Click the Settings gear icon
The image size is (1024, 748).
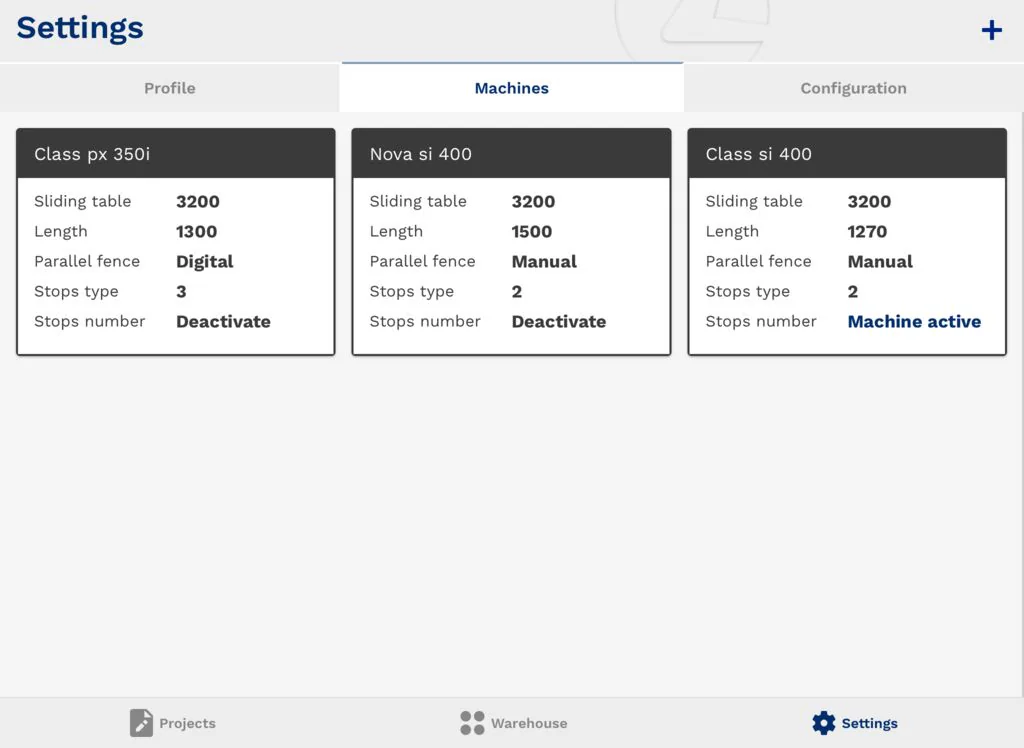pos(823,723)
